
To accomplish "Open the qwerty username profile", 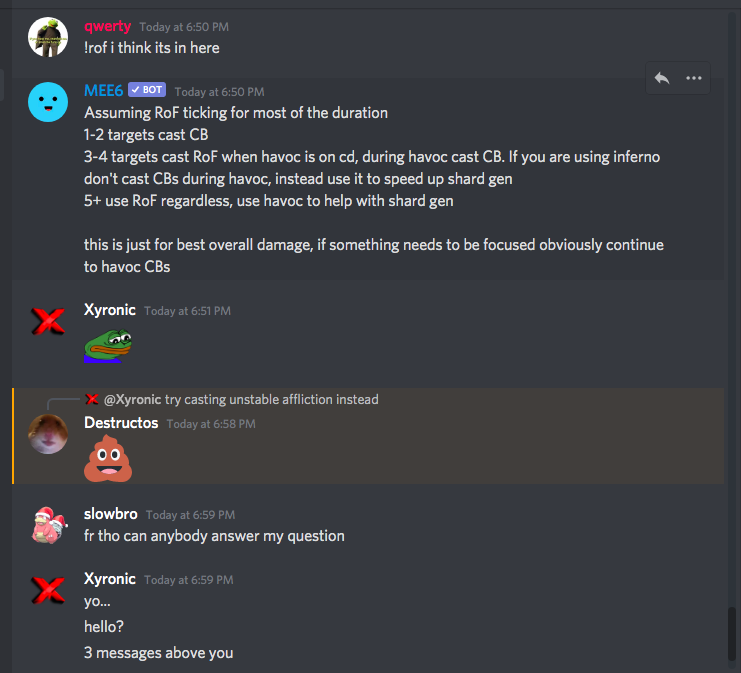I will pos(107,26).
